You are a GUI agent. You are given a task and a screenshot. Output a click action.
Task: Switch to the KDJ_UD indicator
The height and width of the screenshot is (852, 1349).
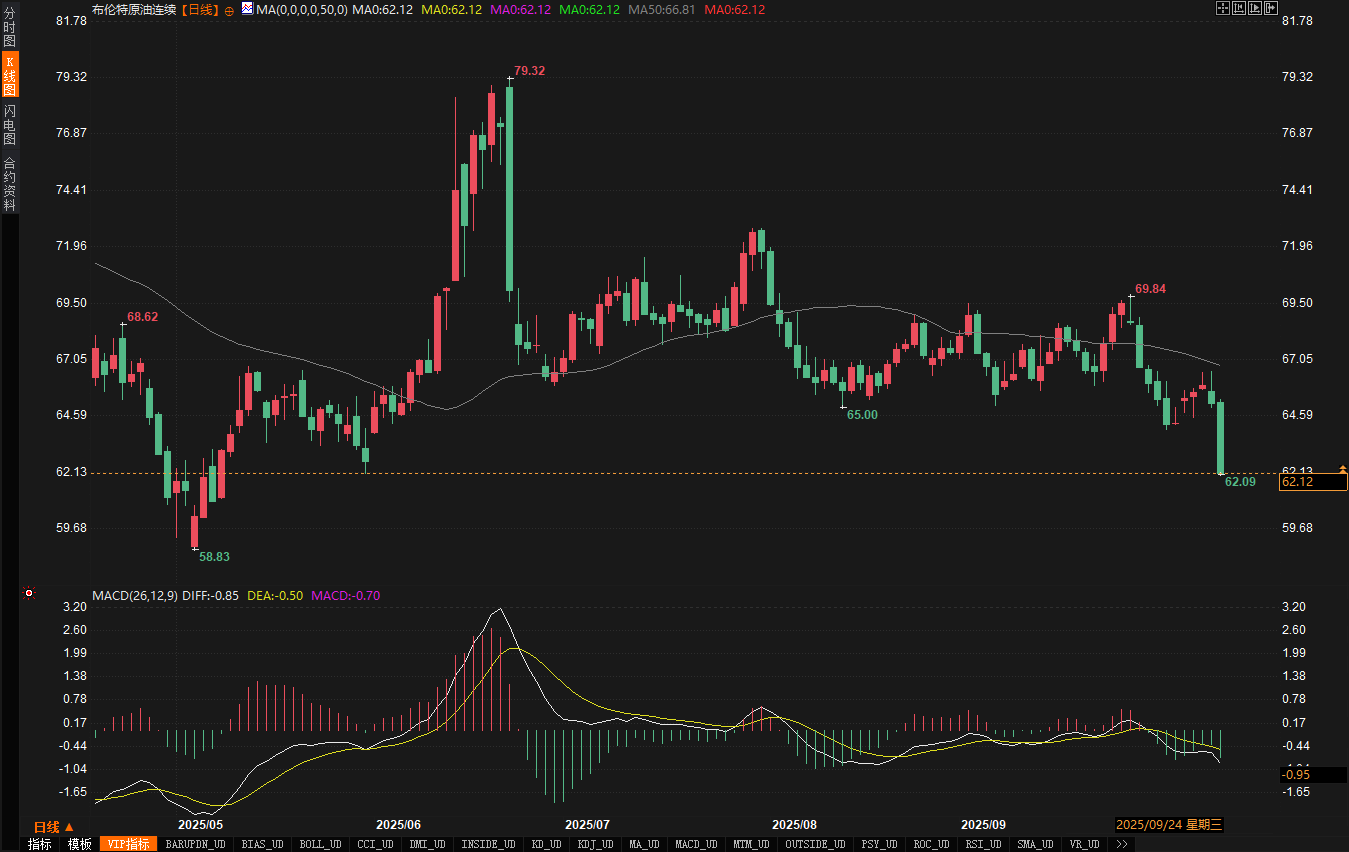(x=595, y=844)
